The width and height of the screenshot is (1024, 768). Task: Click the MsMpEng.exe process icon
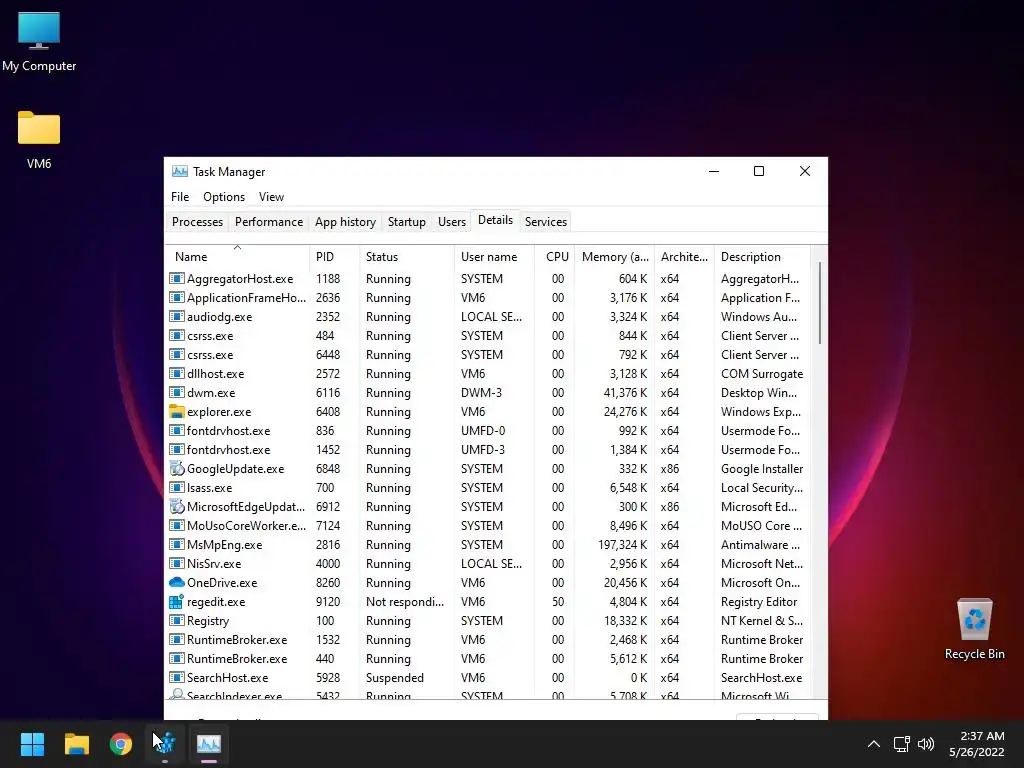tap(176, 544)
